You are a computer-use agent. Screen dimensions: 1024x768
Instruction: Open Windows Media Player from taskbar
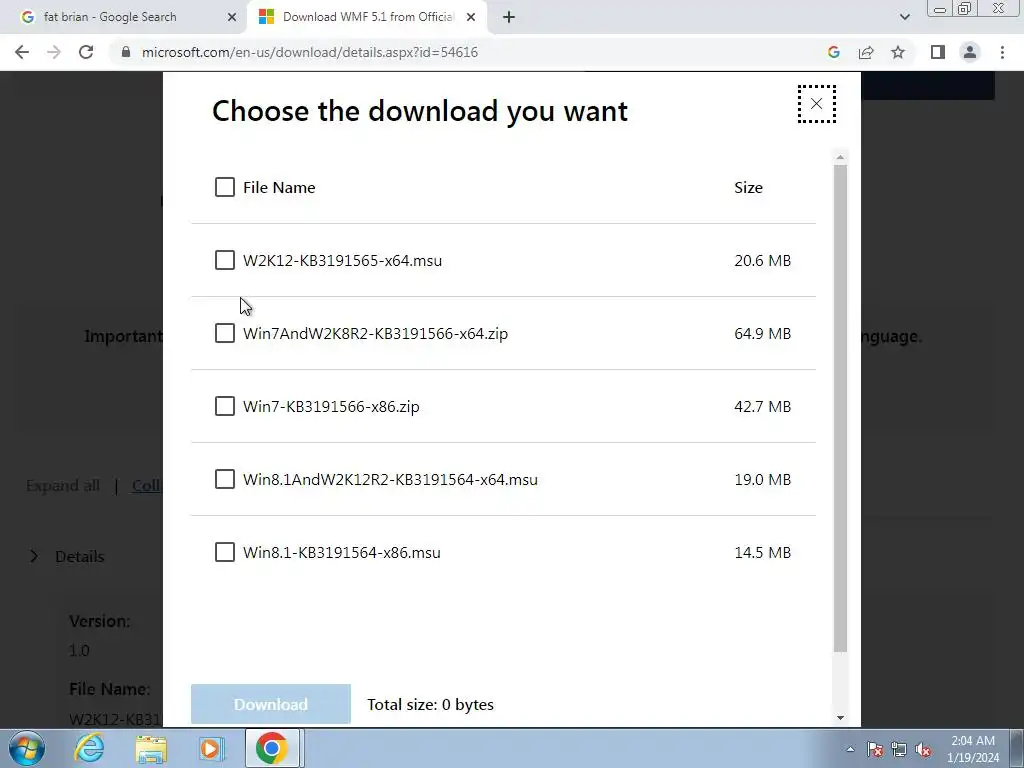coord(210,748)
